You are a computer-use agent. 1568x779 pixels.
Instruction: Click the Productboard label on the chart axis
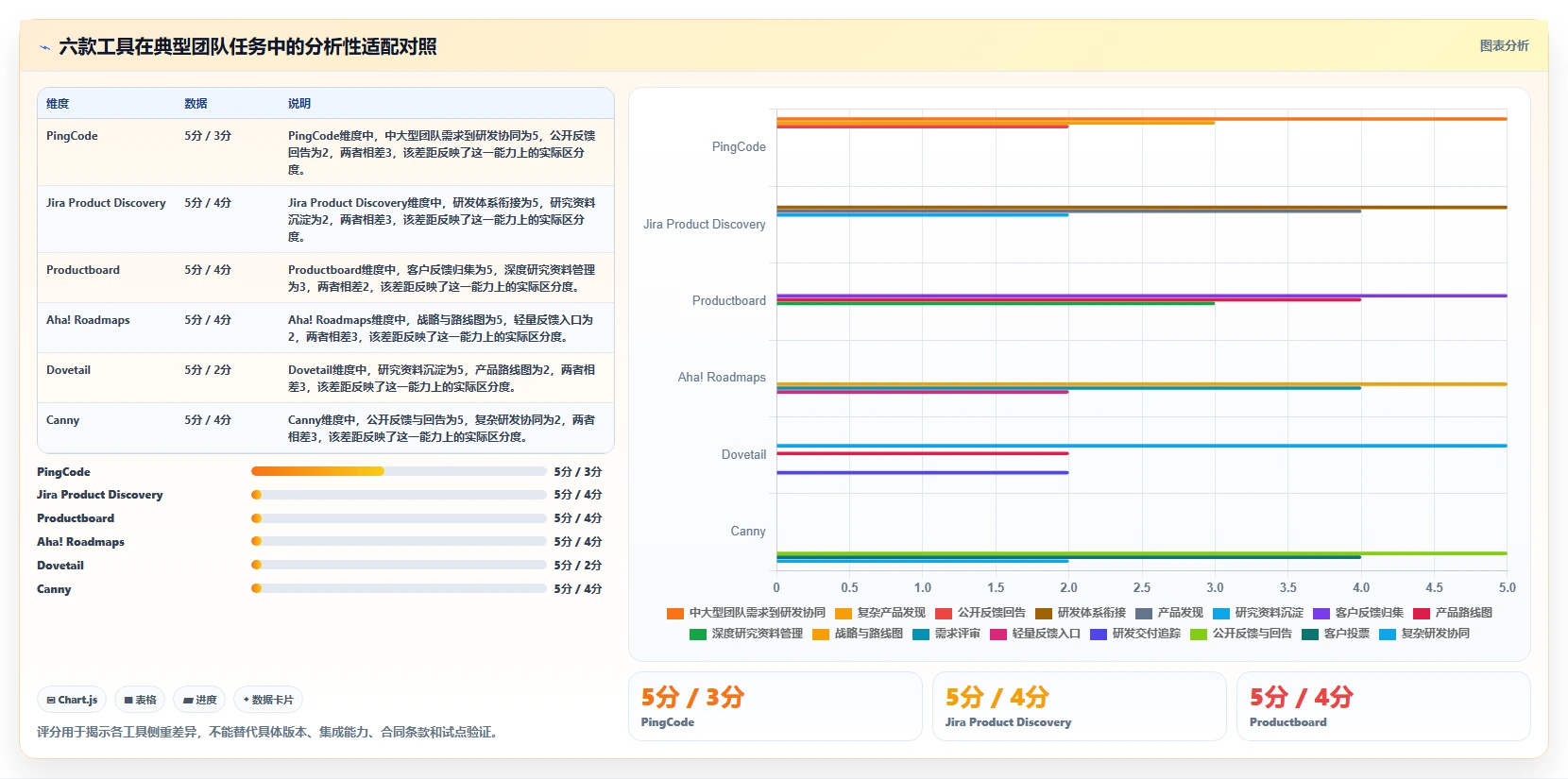pos(729,301)
